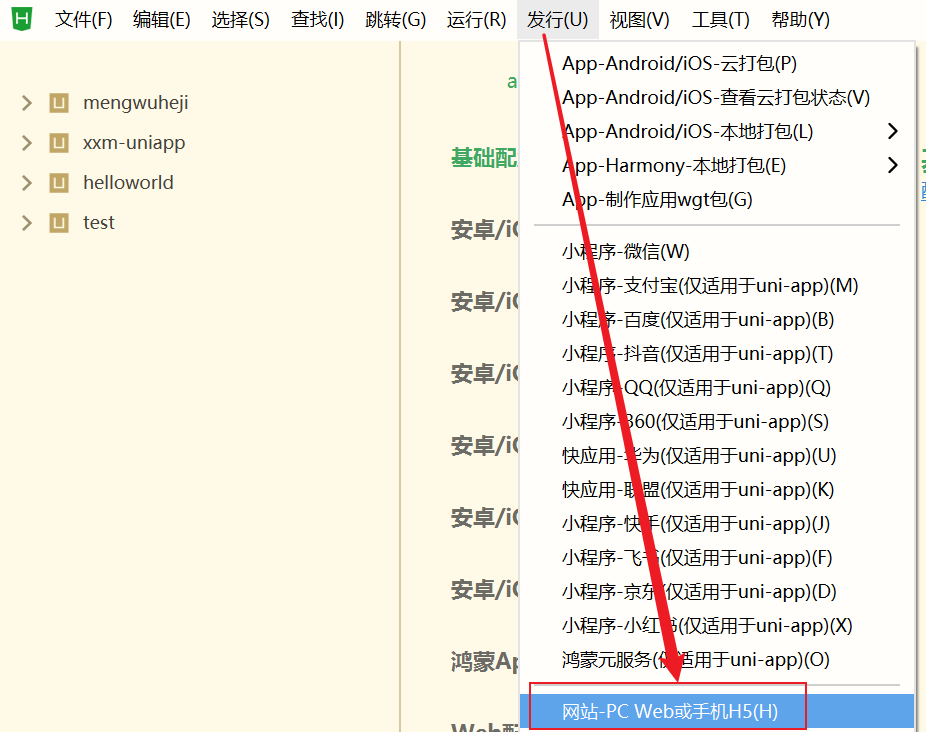Choose 网站-PC Web或手机H5(H)
The image size is (926, 732).
coord(717,711)
